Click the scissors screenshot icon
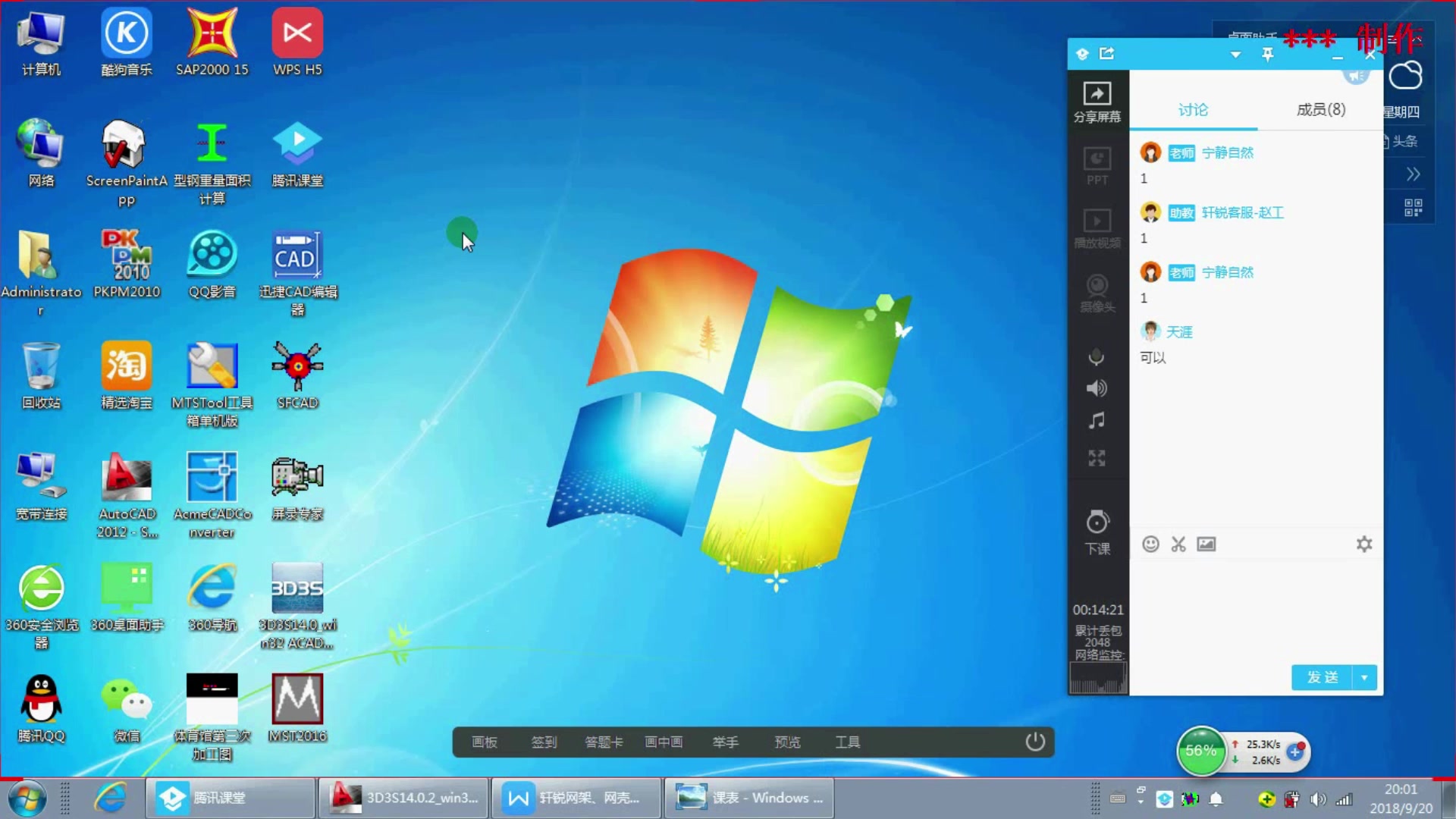Viewport: 1456px width, 819px height. 1178,544
